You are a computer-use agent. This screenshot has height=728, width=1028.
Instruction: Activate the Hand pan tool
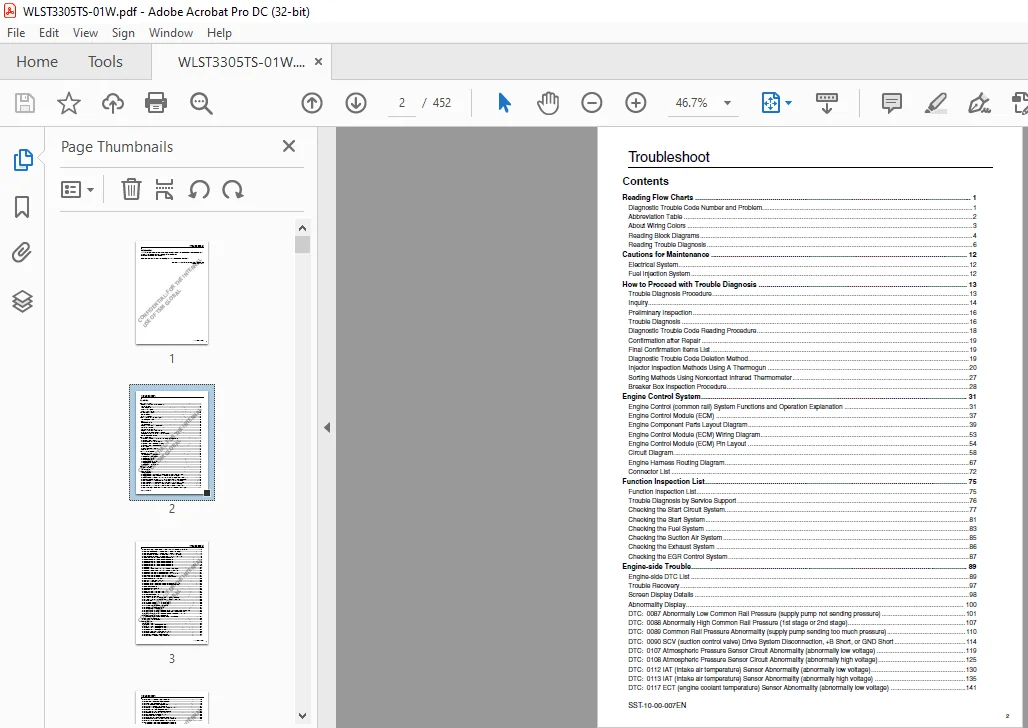[548, 103]
